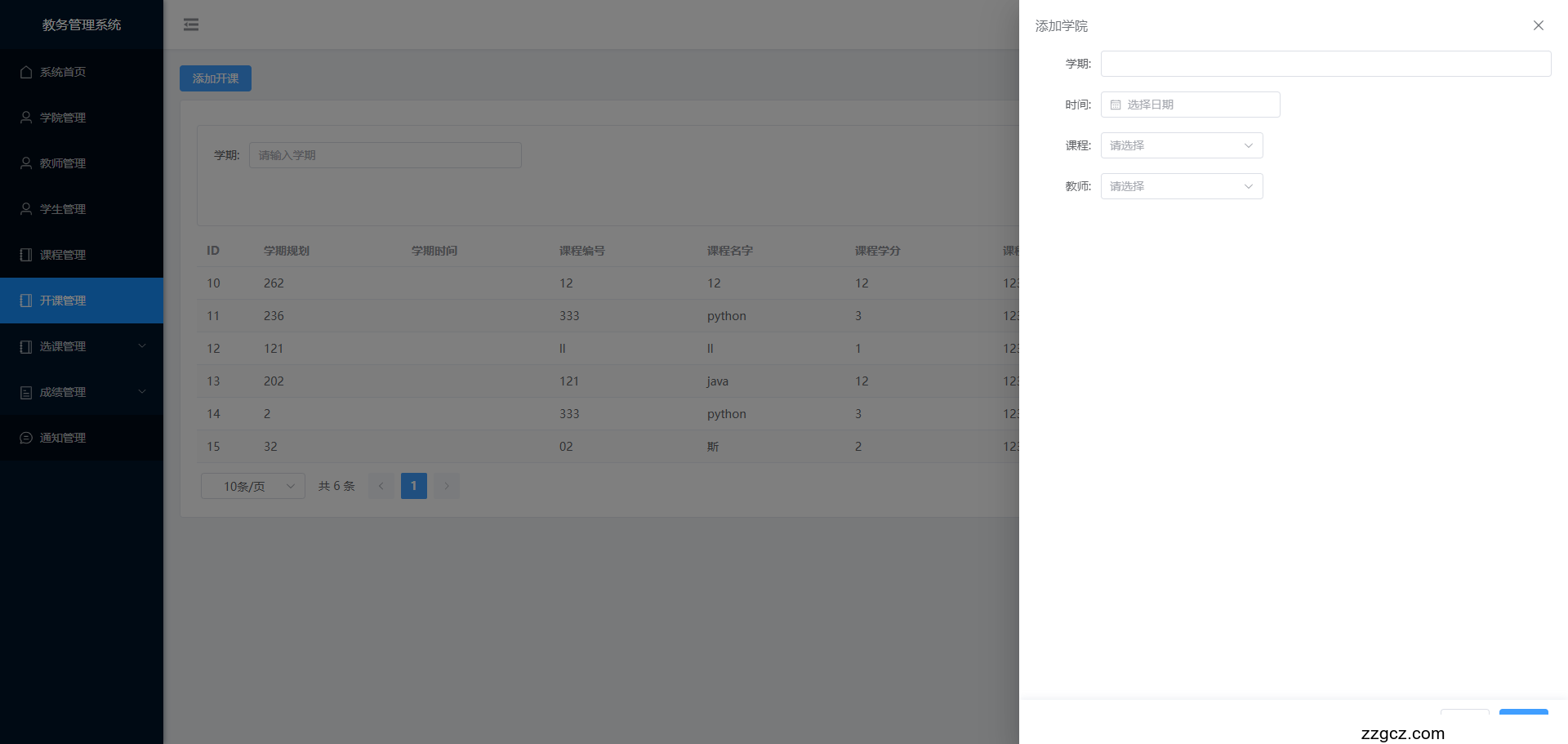Screen dimensions: 1568x744
Task: Click the chat icon beside 通知管理
Action: (26, 438)
